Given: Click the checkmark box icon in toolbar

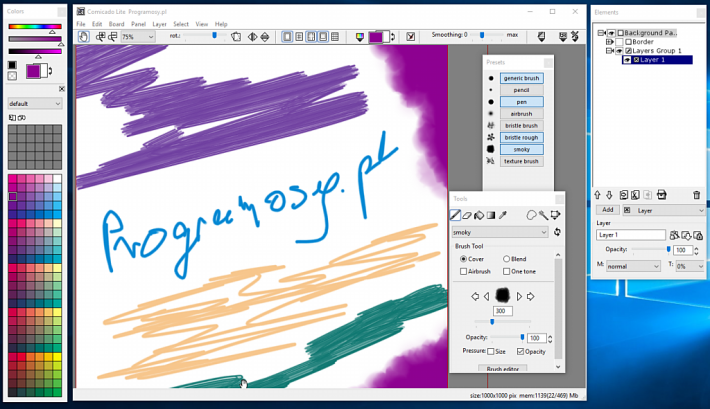Looking at the screenshot, I should tap(411, 37).
